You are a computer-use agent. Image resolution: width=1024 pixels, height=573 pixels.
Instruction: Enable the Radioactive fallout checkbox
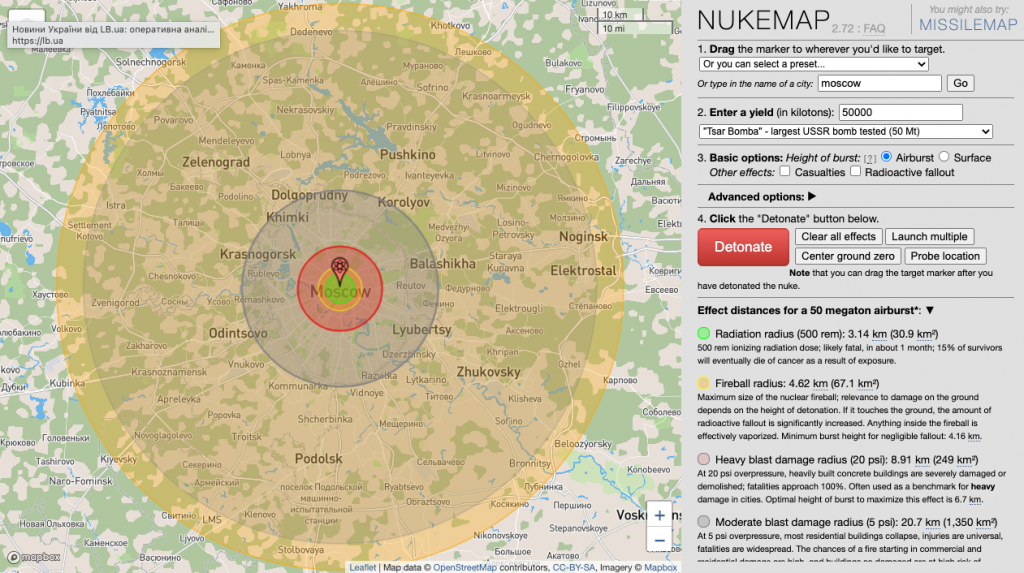coord(856,171)
